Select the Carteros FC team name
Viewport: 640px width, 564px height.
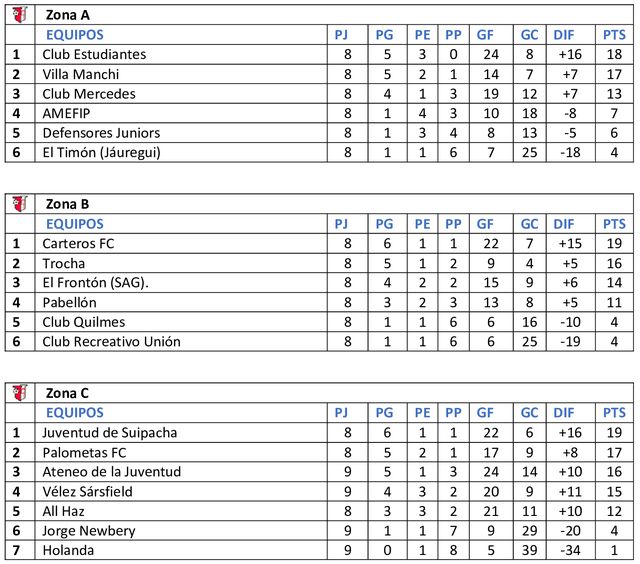click(78, 244)
